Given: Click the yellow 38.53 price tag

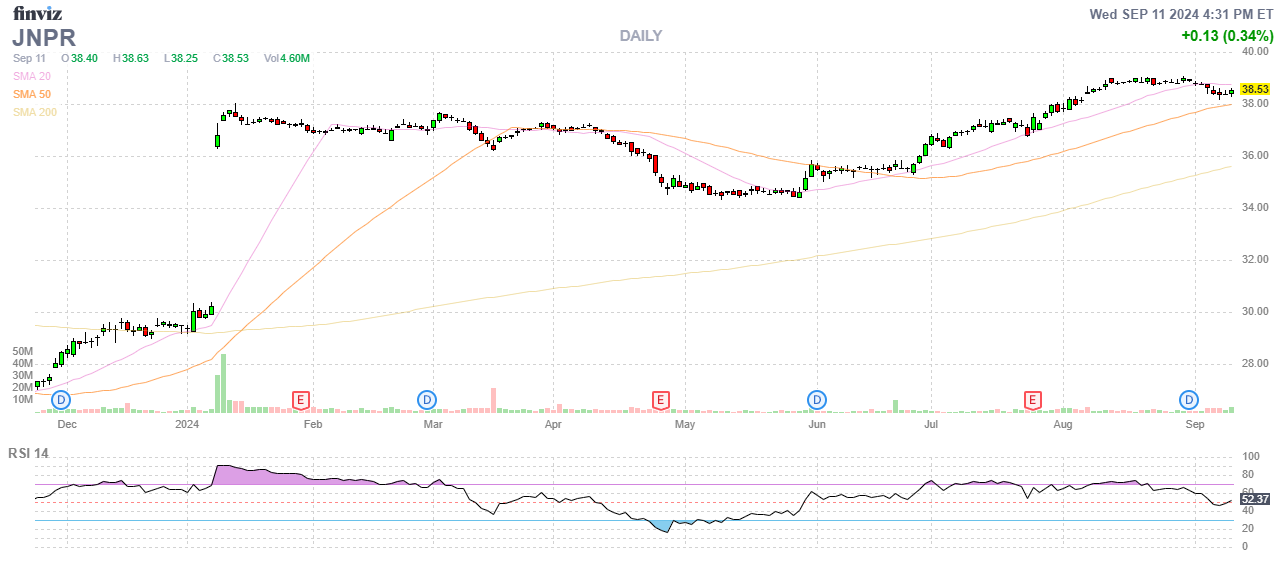Looking at the screenshot, I should tap(1254, 89).
